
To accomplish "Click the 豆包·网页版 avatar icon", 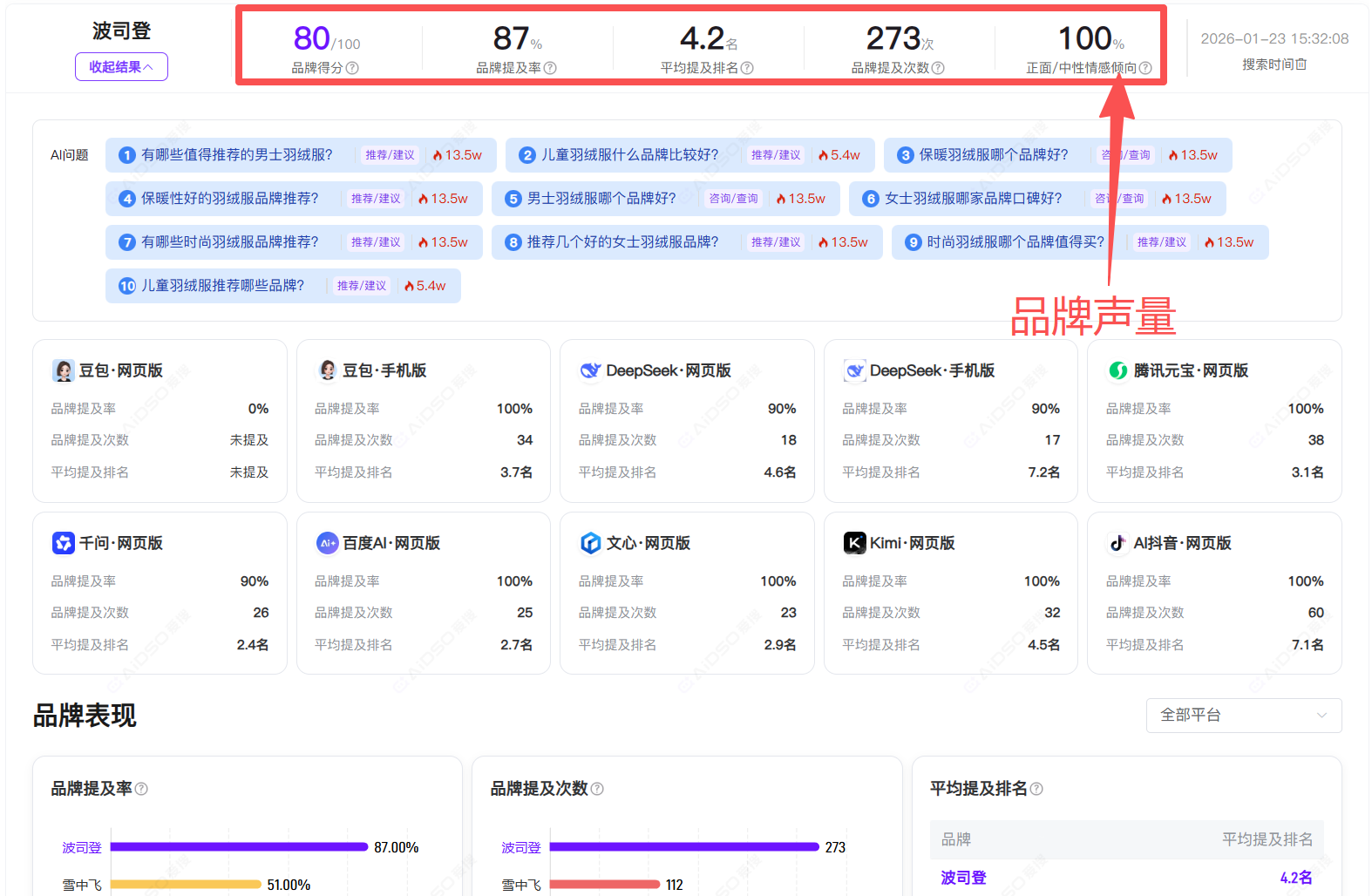I will pos(64,370).
